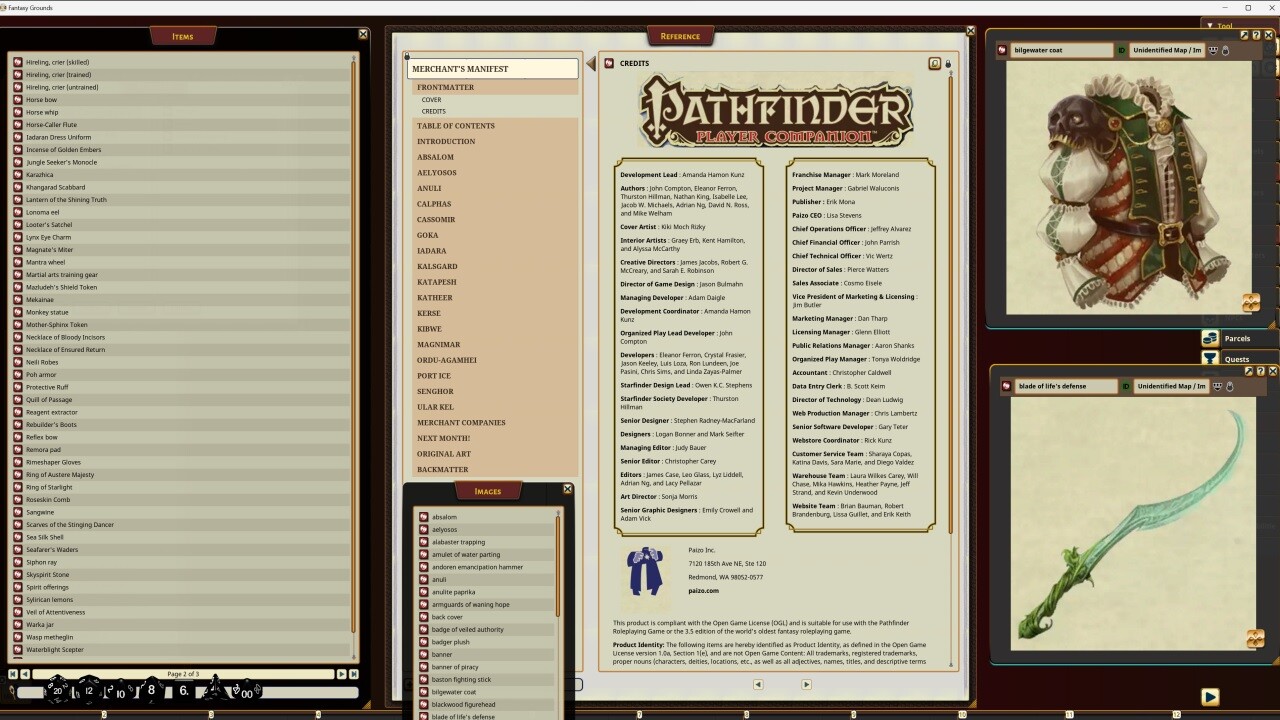
Task: Open the Unidentified Map / 1m dropdown field
Action: point(1167,49)
